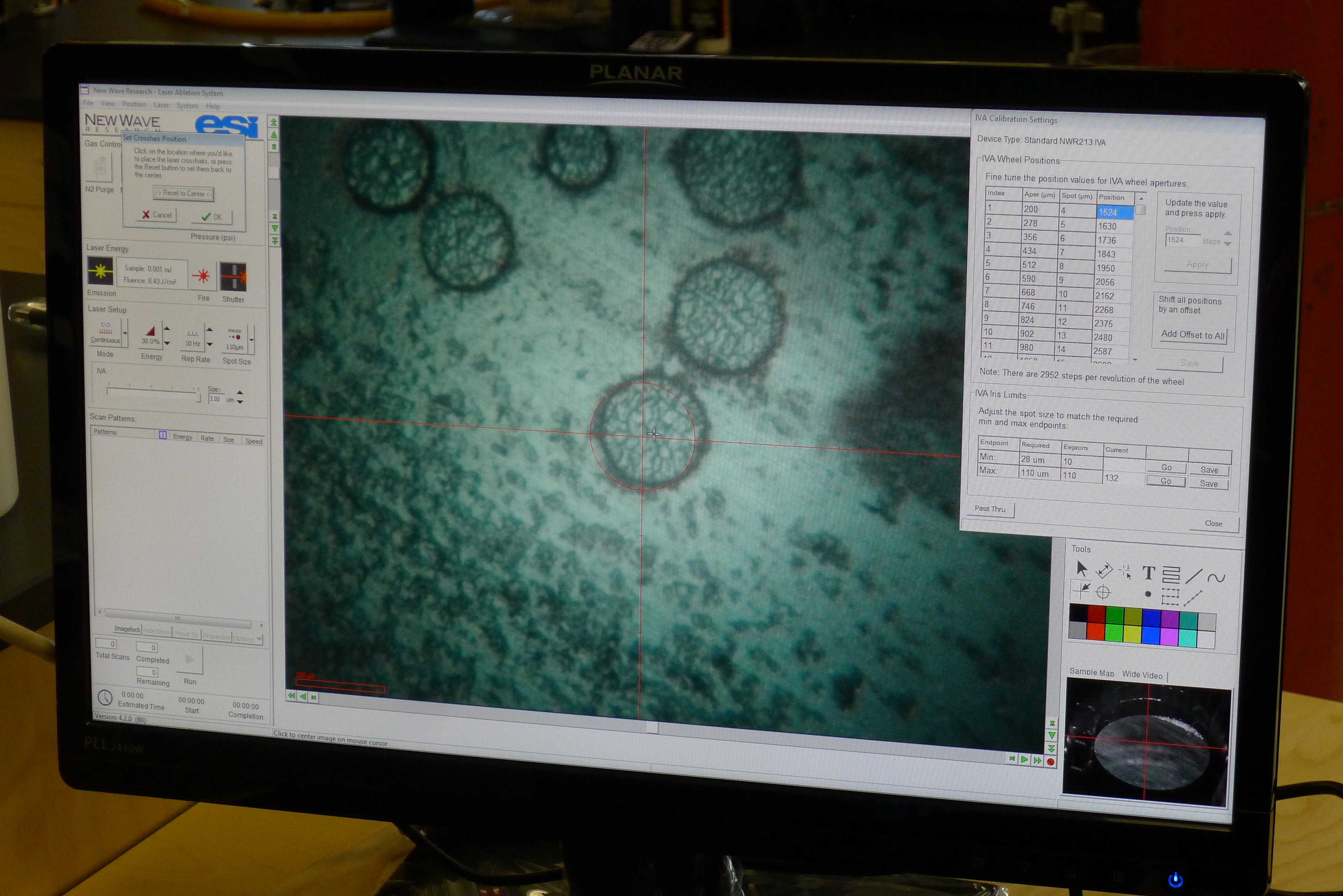This screenshot has width=1343, height=896.
Task: Cancel the Set Crosshair Position dialog
Action: (156, 215)
